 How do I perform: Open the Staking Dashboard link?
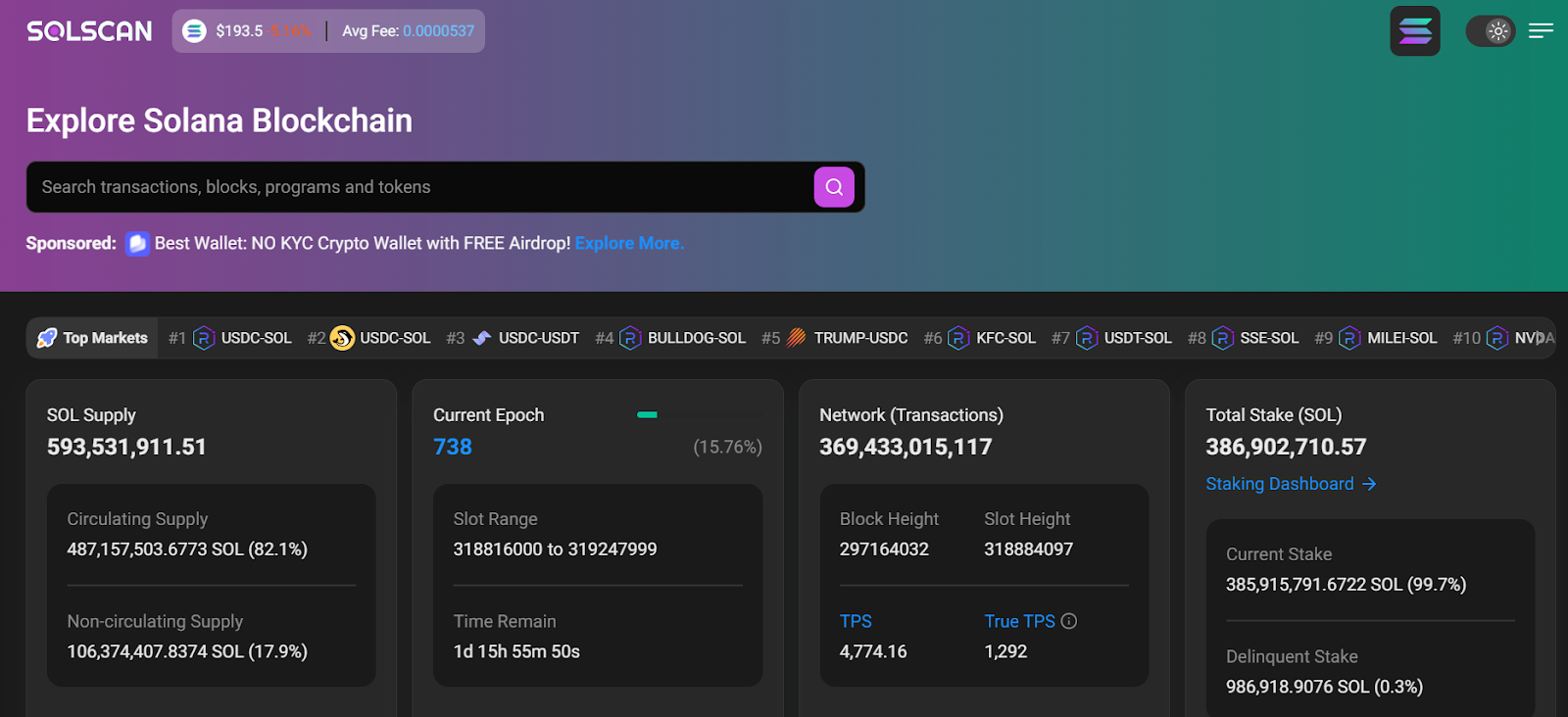1280,484
